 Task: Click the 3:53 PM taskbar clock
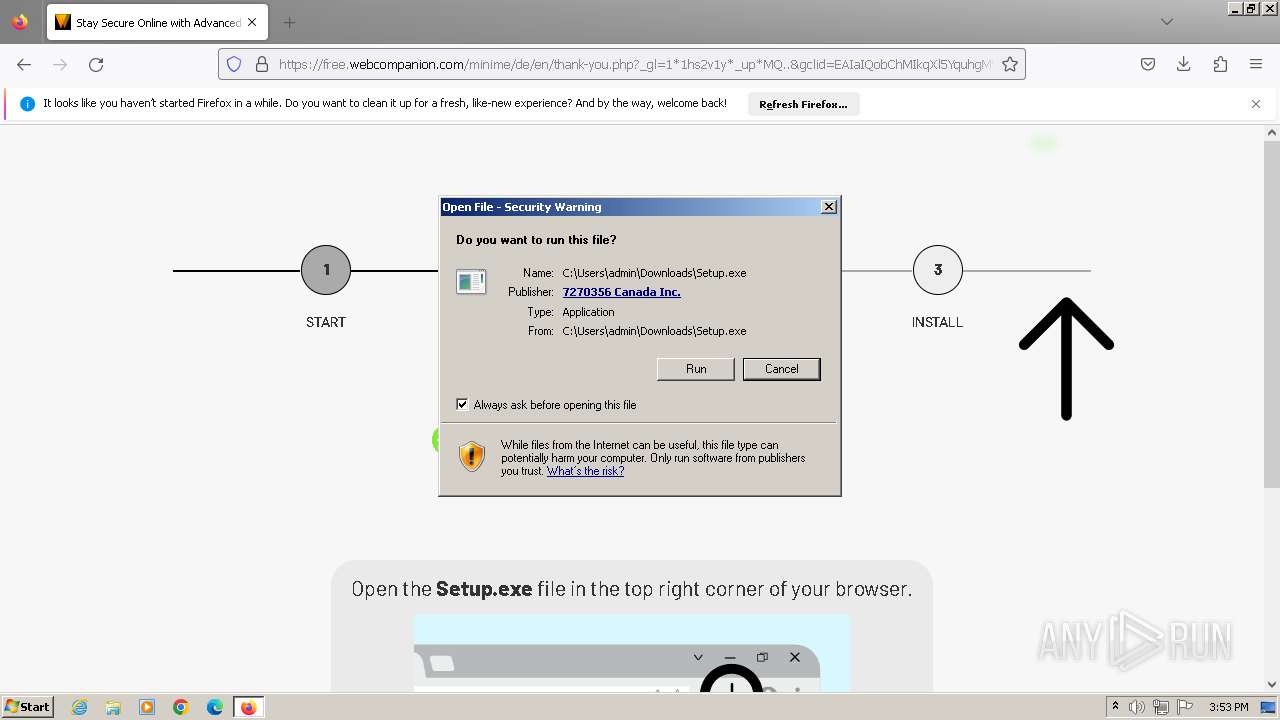click(x=1228, y=707)
